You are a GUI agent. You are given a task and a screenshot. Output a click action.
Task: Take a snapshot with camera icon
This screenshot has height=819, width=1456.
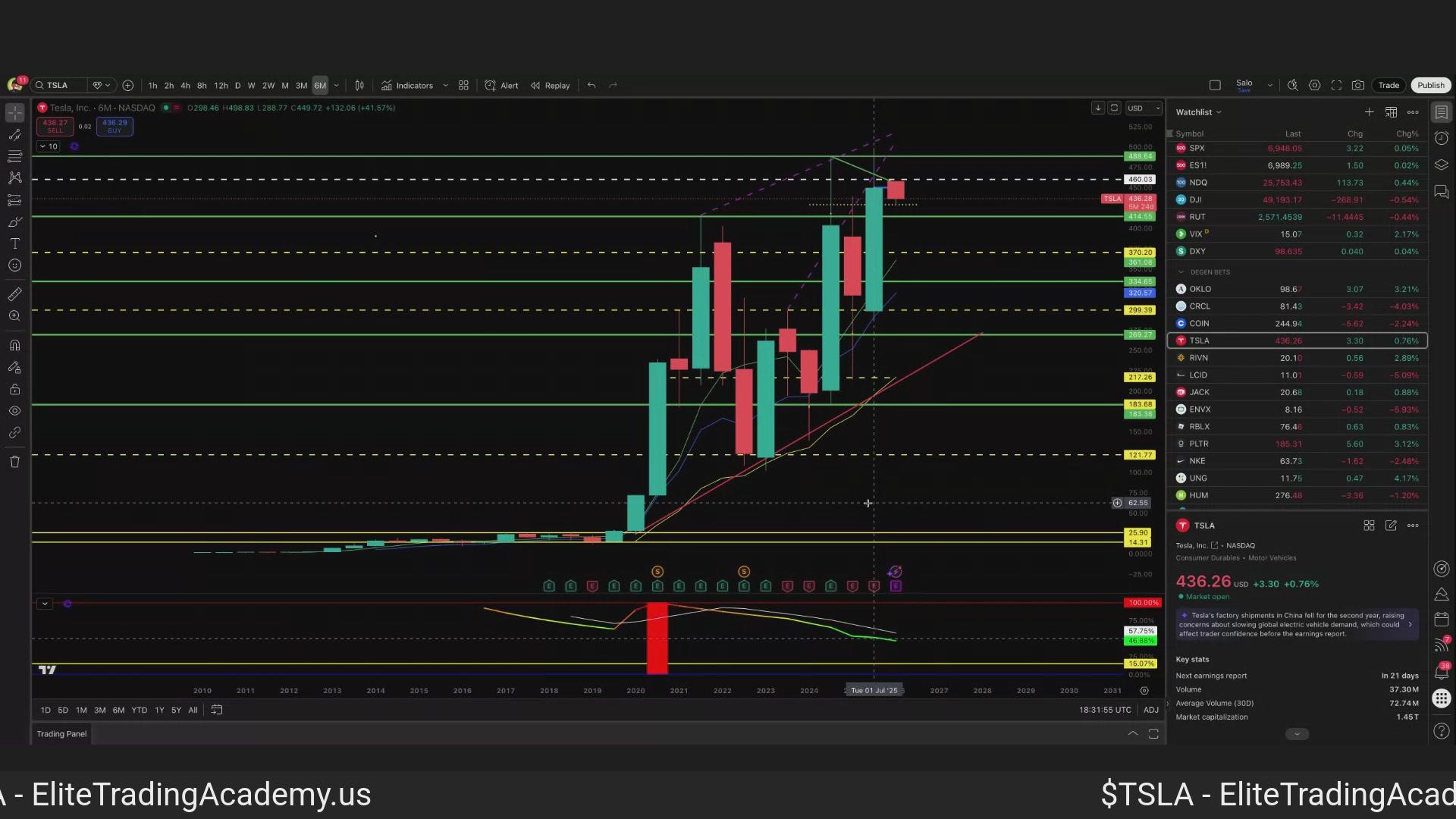pyautogui.click(x=1358, y=85)
